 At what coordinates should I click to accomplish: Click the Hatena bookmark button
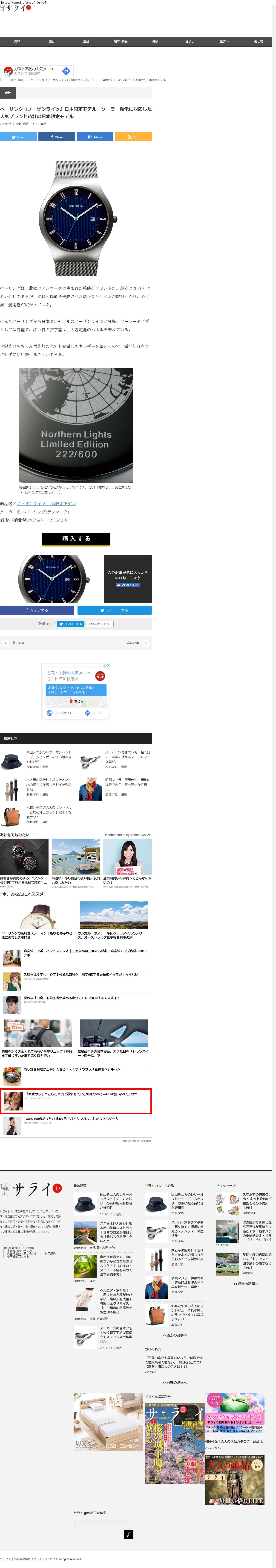point(95,137)
